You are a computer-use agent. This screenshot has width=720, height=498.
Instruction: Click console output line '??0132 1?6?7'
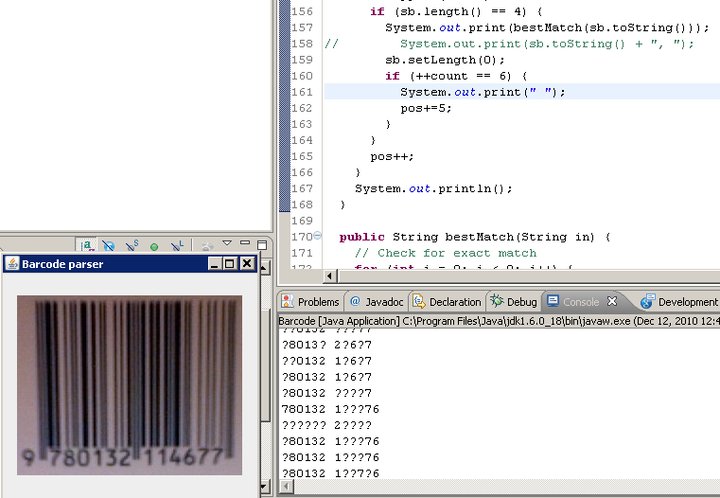326,361
